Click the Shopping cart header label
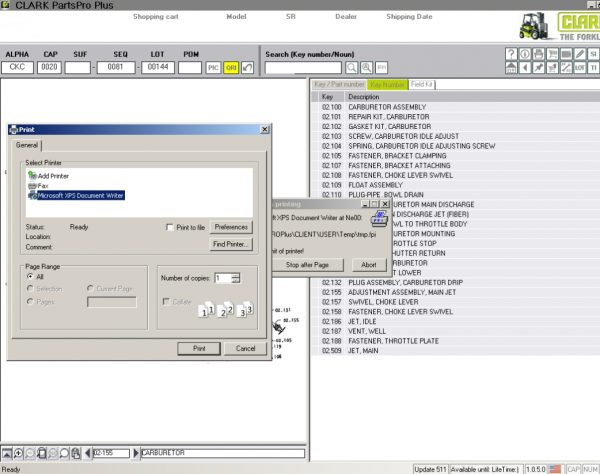Screen dimensions: 600x474 click(155, 16)
